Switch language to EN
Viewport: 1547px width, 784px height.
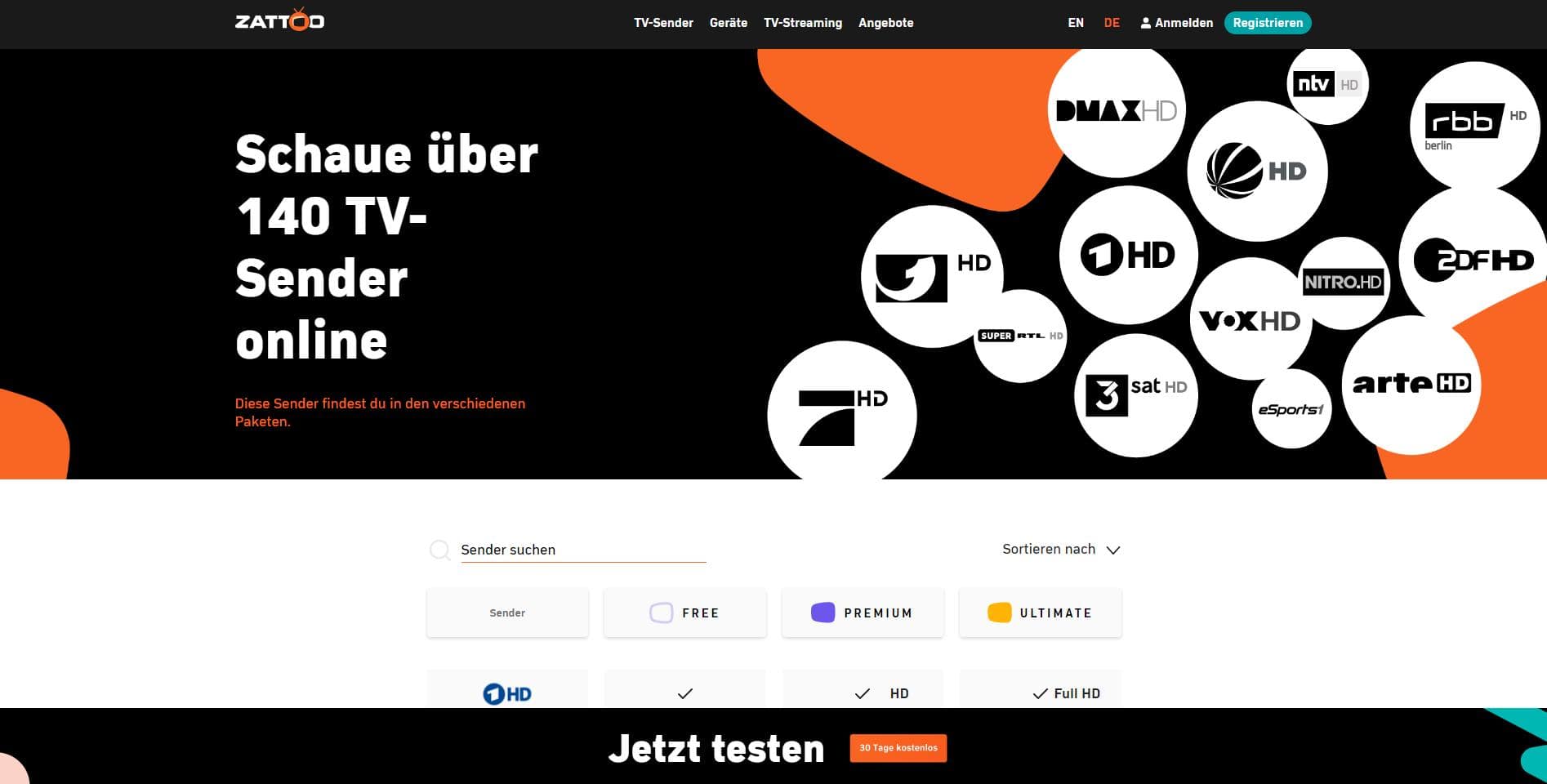[x=1076, y=23]
